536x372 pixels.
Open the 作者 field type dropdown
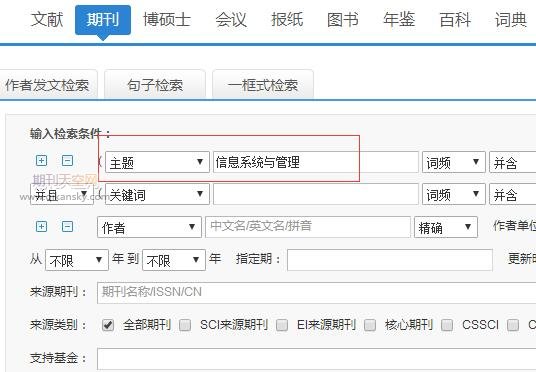[x=149, y=227]
